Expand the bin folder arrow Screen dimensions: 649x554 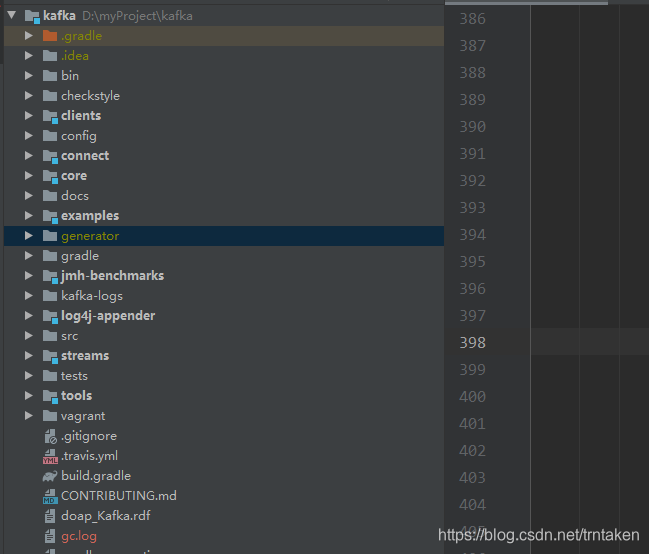[29, 75]
